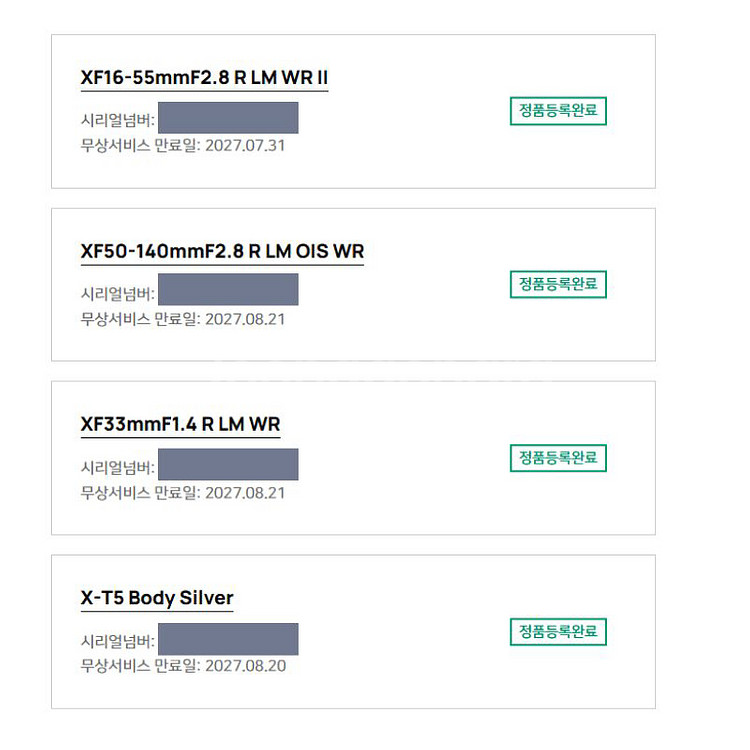
Task: Click the serial number field of XF33mmF1.4 lens
Action: pyautogui.click(x=228, y=464)
